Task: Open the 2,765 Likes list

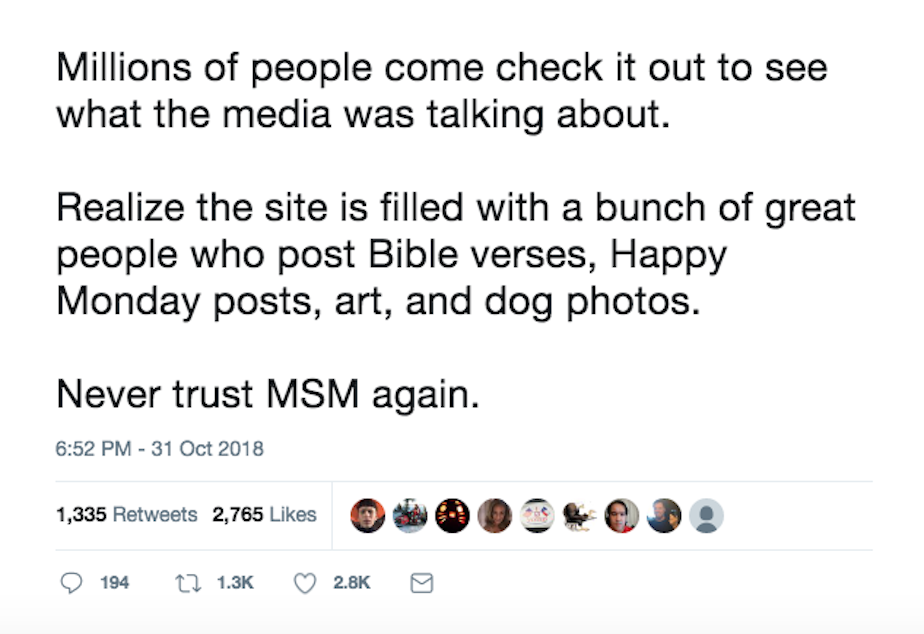Action: pos(264,515)
